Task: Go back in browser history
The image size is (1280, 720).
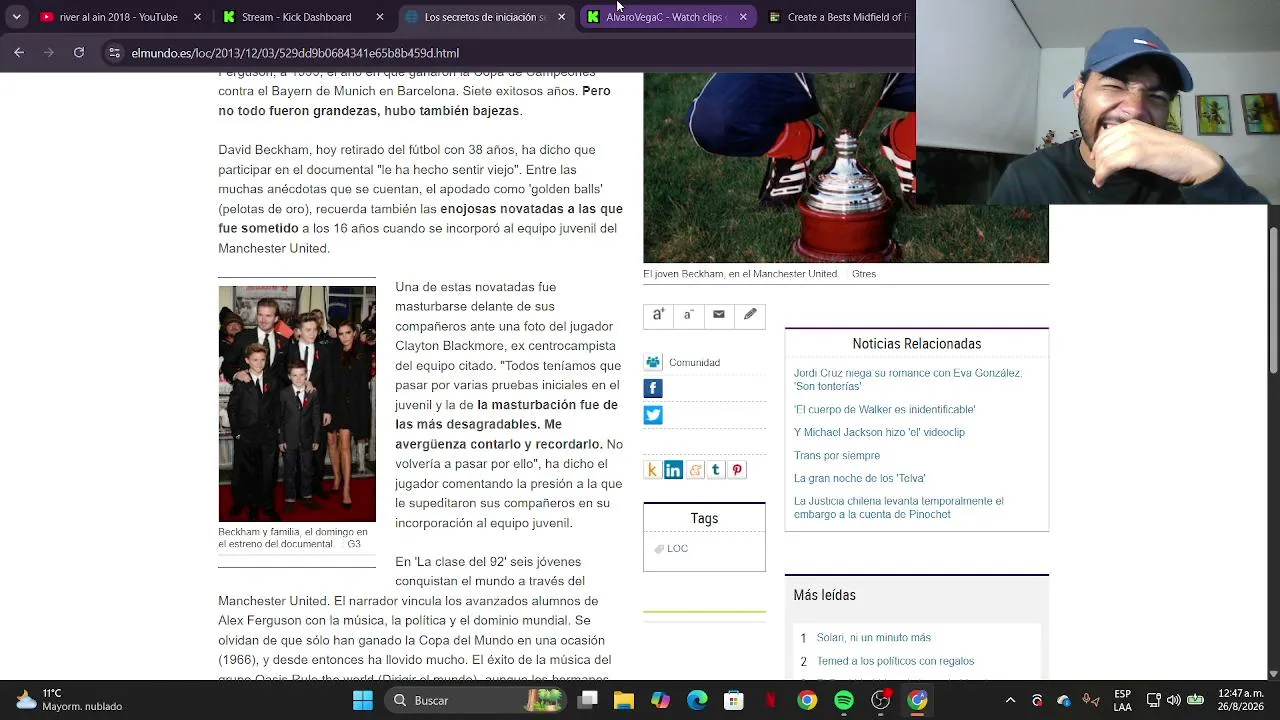Action: click(19, 53)
